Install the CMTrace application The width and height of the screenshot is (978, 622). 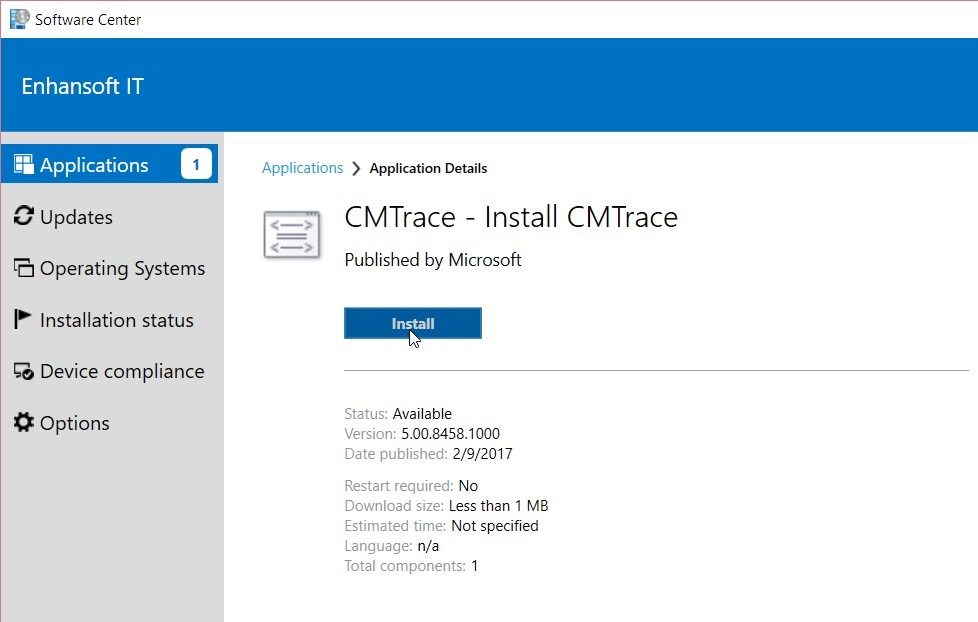click(x=413, y=323)
